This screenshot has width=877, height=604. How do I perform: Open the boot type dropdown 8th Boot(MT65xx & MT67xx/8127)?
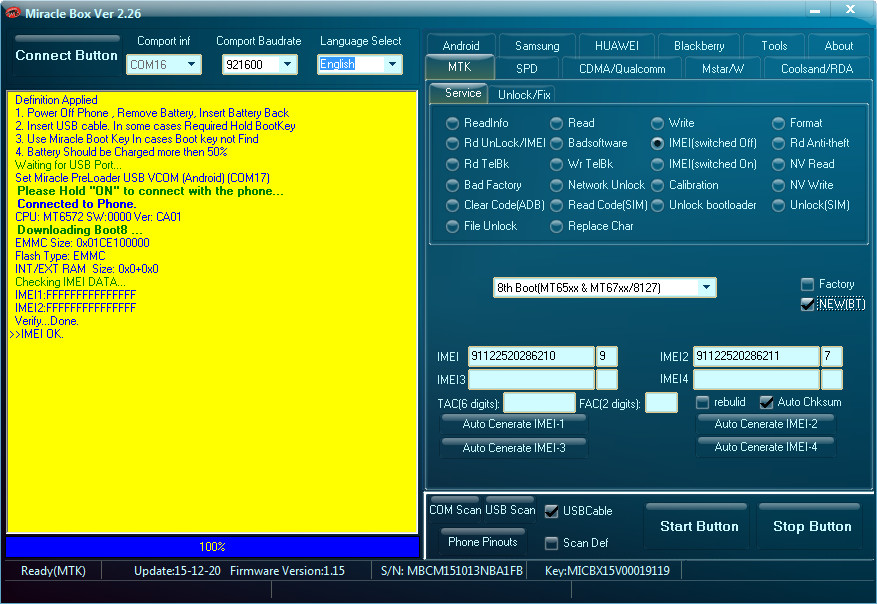point(605,287)
